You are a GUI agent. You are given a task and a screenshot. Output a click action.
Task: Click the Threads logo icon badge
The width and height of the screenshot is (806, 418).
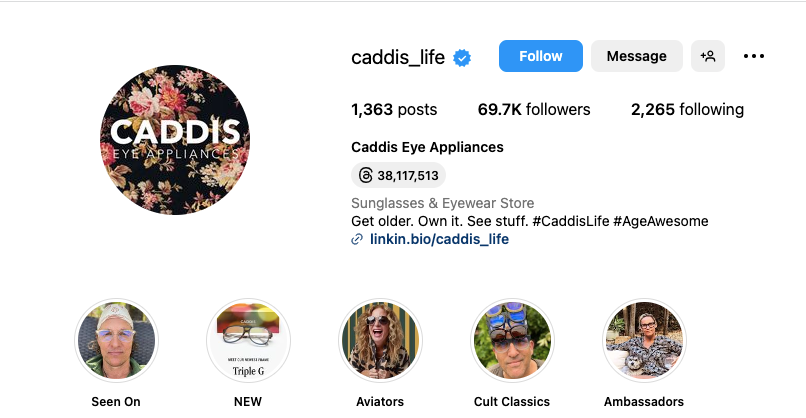coord(365,175)
